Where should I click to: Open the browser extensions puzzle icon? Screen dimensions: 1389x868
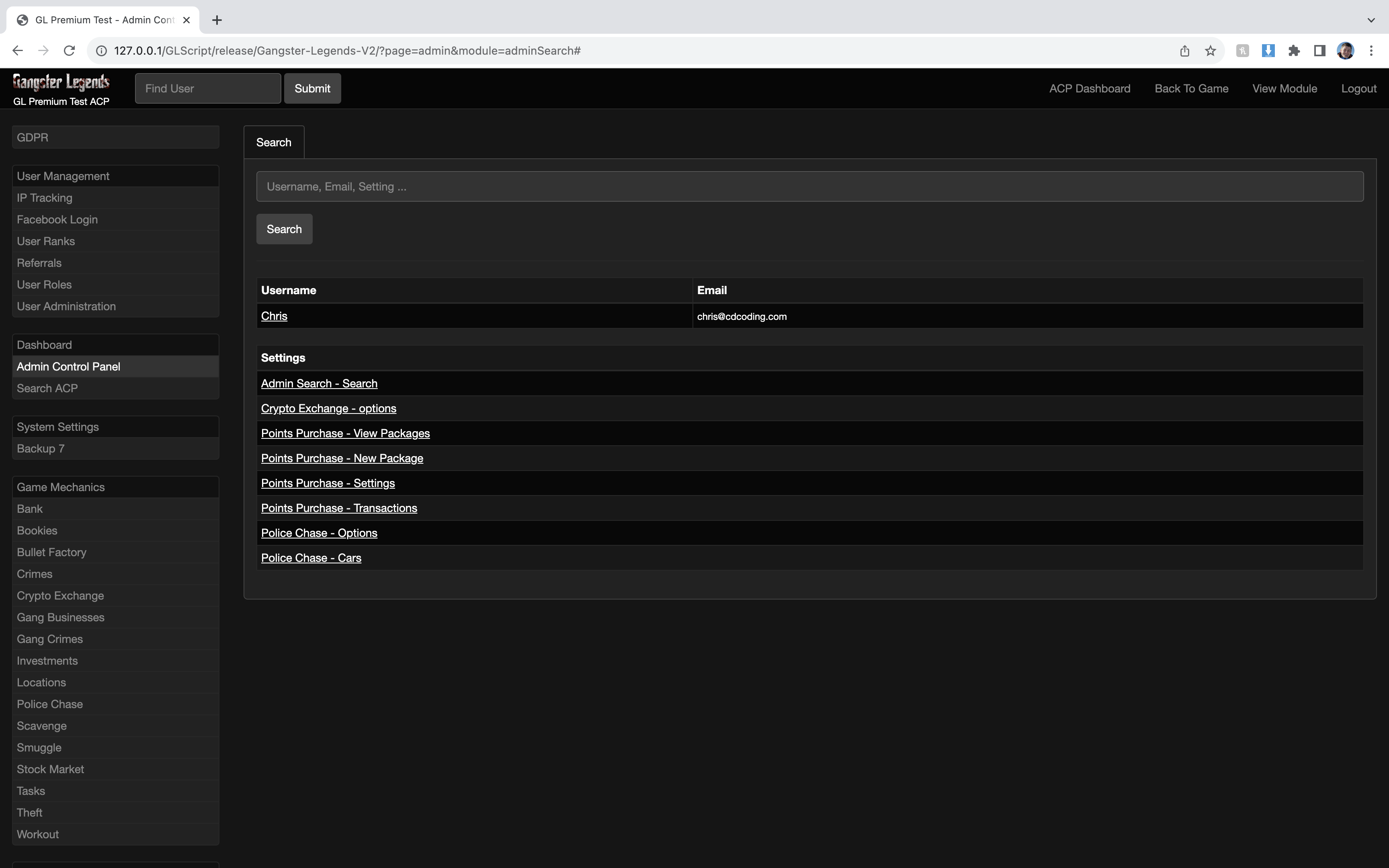click(1294, 51)
